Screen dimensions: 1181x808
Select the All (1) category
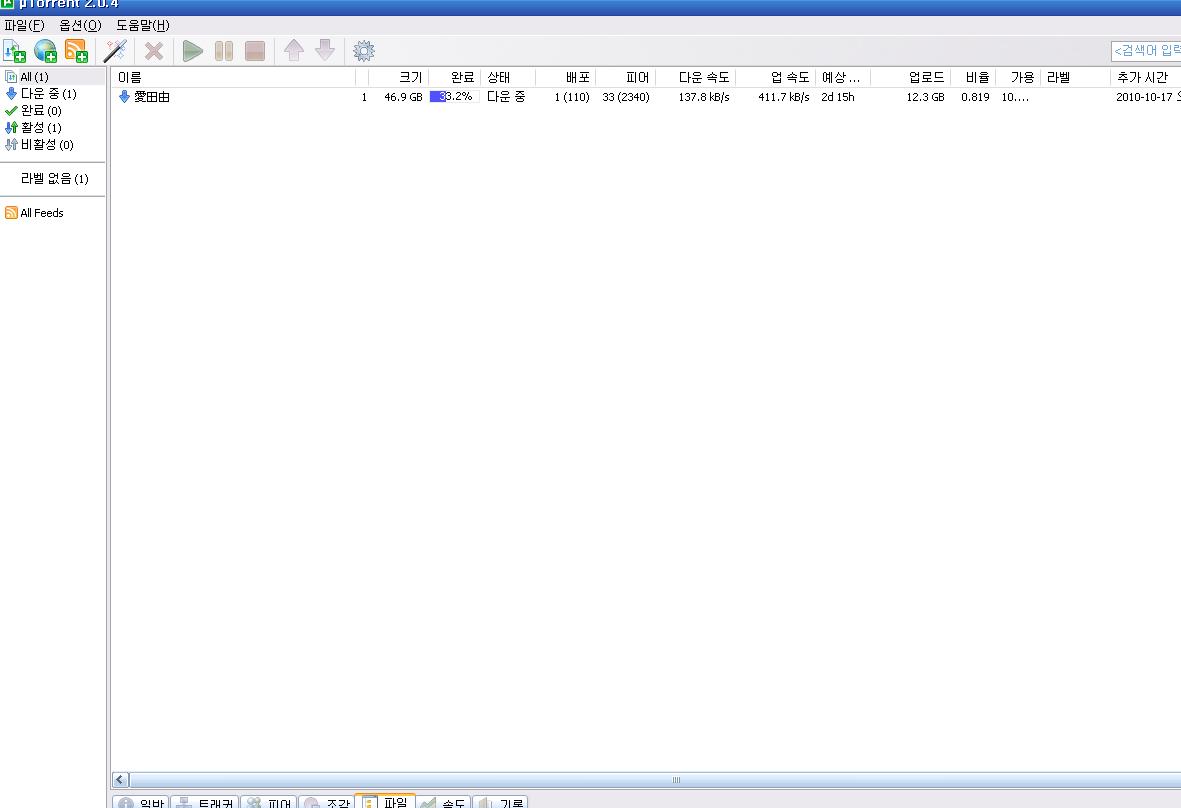pos(53,77)
